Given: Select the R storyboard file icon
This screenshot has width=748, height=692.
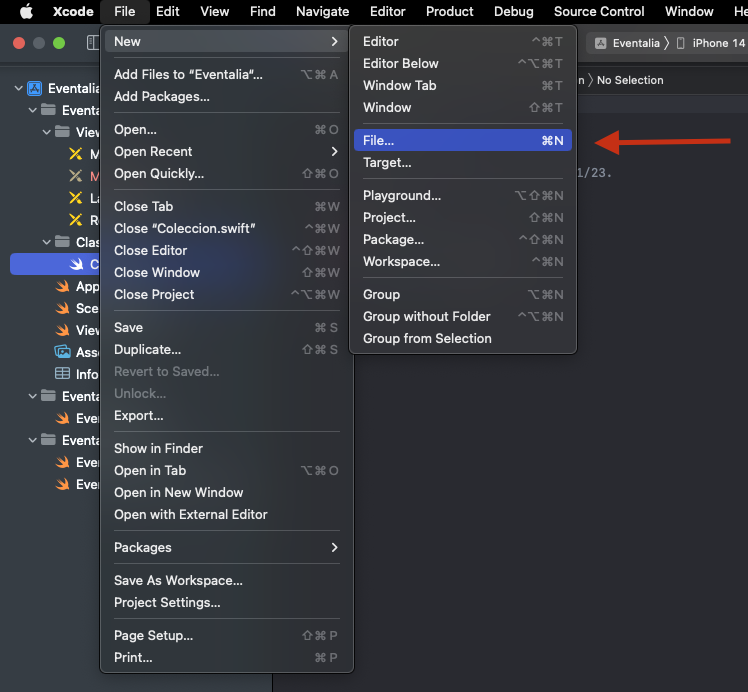Looking at the screenshot, I should point(75,220).
